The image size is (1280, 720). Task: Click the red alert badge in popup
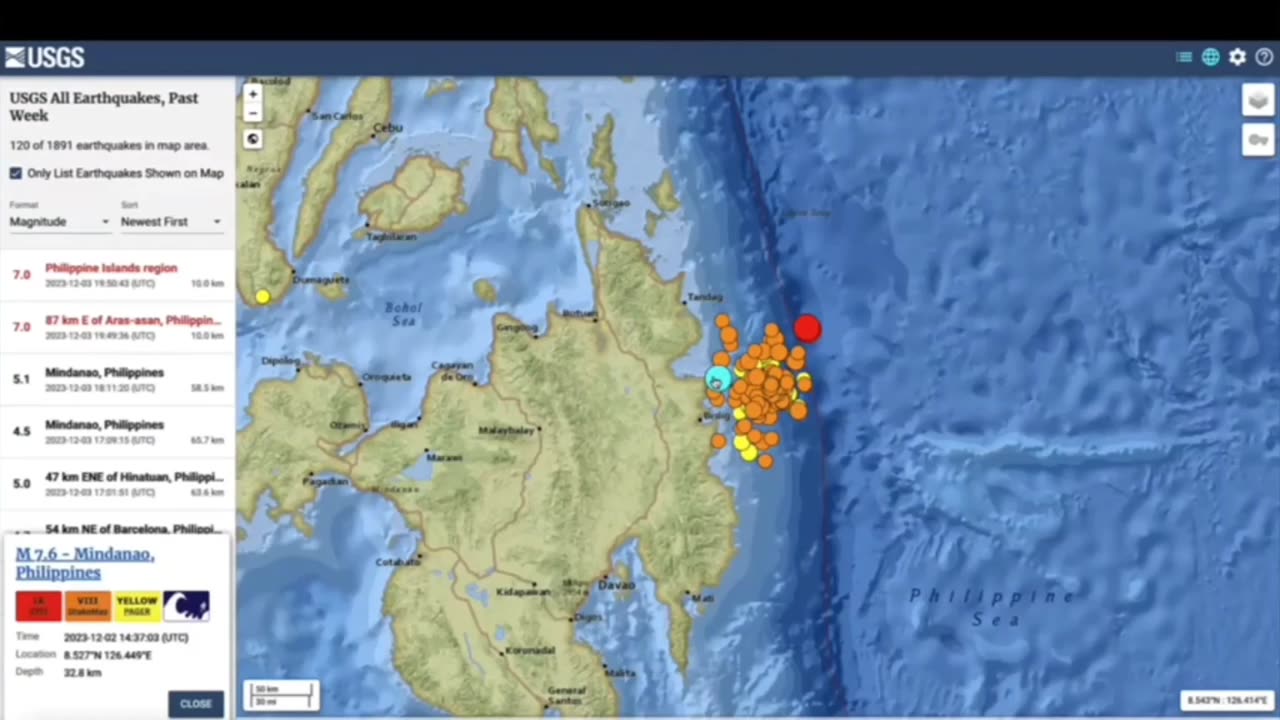tap(38, 606)
